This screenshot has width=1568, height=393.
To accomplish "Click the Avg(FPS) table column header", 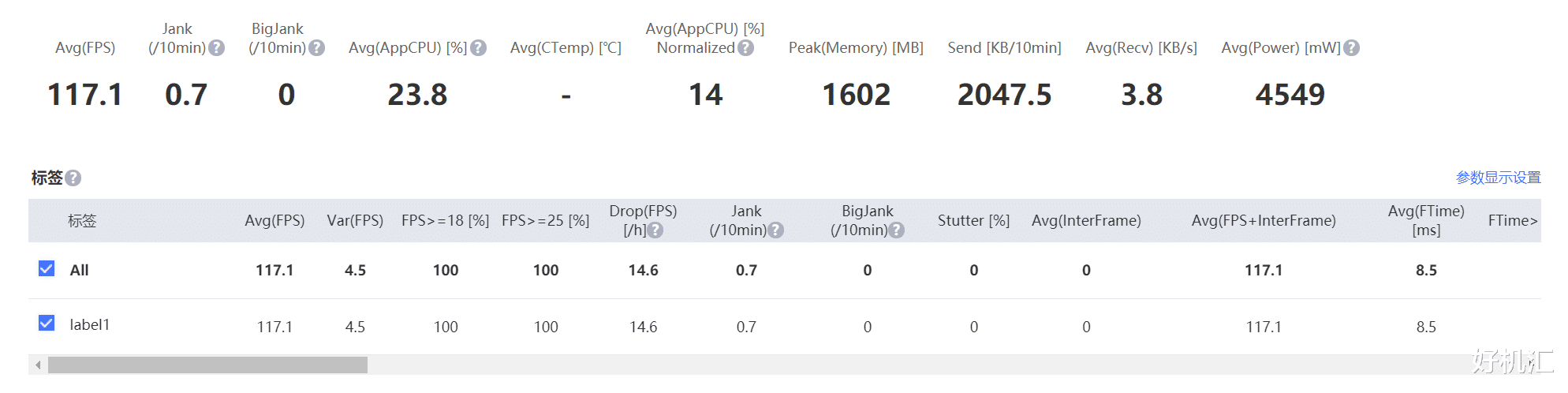I will tap(274, 221).
